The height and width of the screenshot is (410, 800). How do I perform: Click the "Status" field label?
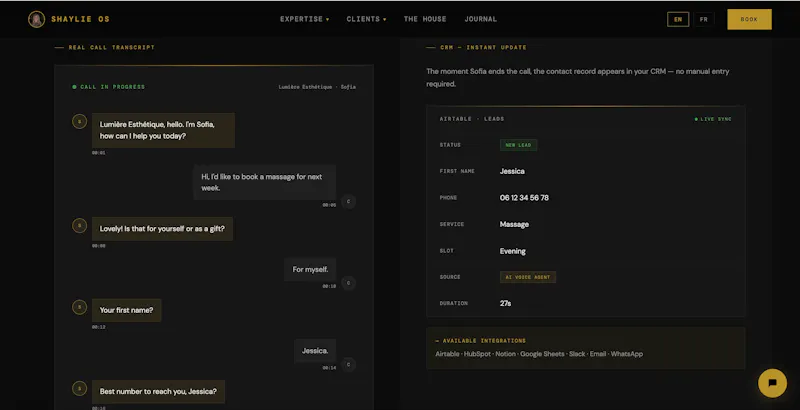(x=450, y=145)
